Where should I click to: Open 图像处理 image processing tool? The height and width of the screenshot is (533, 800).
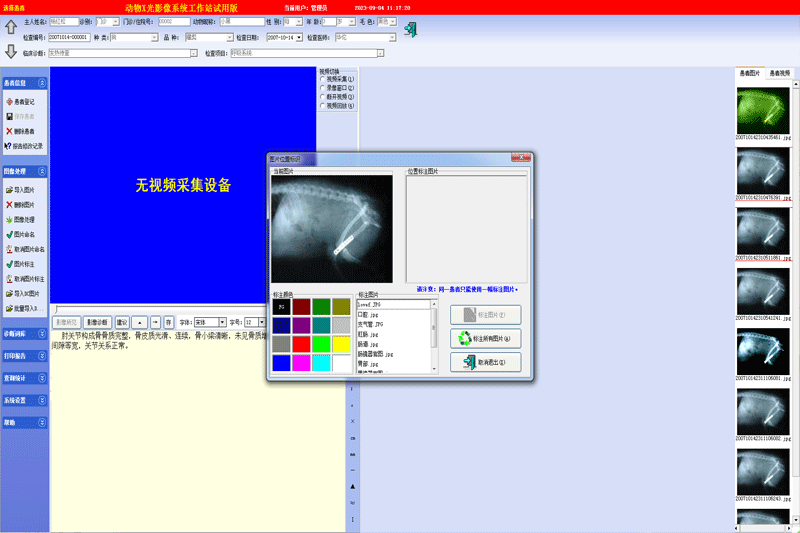(x=21, y=219)
